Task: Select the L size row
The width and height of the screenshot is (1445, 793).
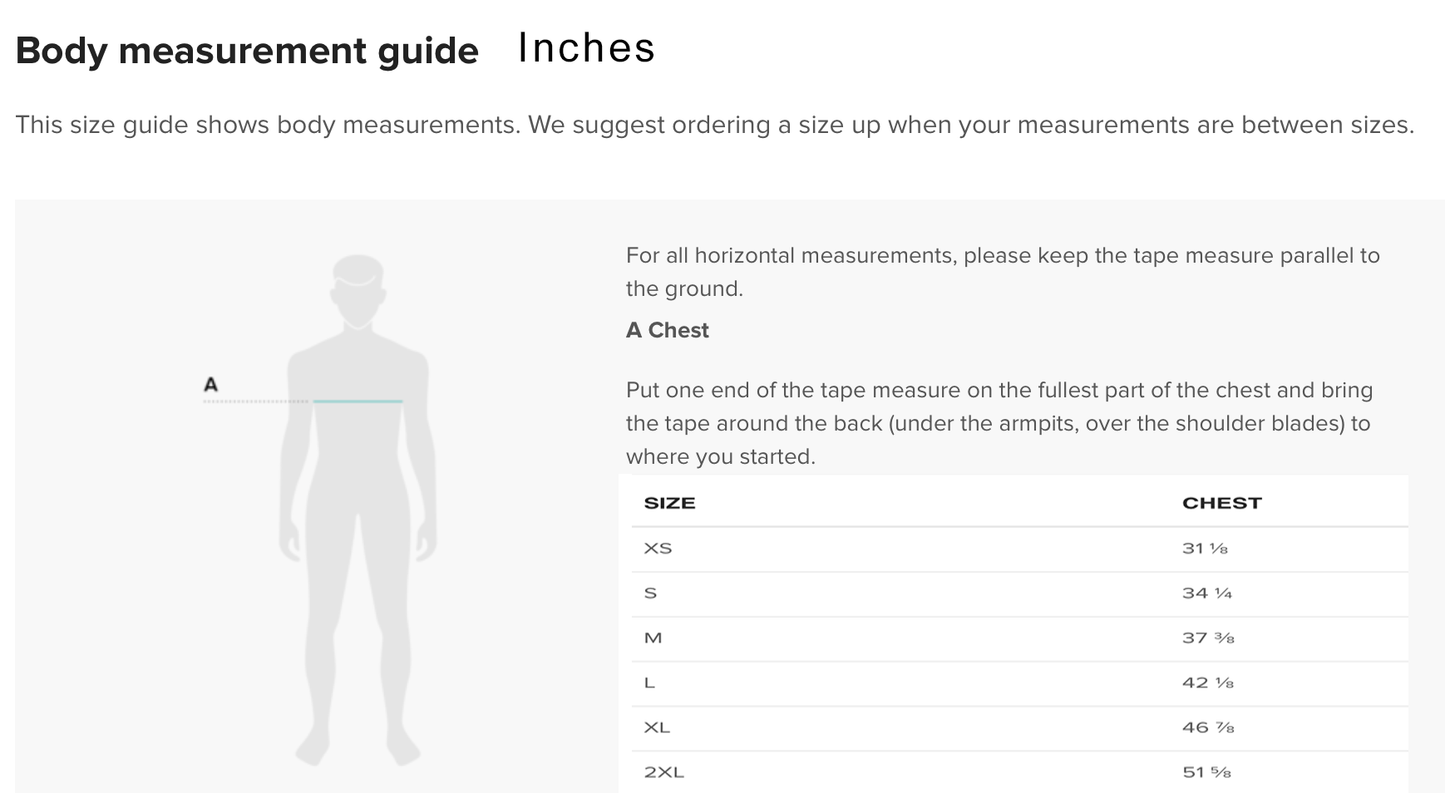Action: coord(1019,684)
